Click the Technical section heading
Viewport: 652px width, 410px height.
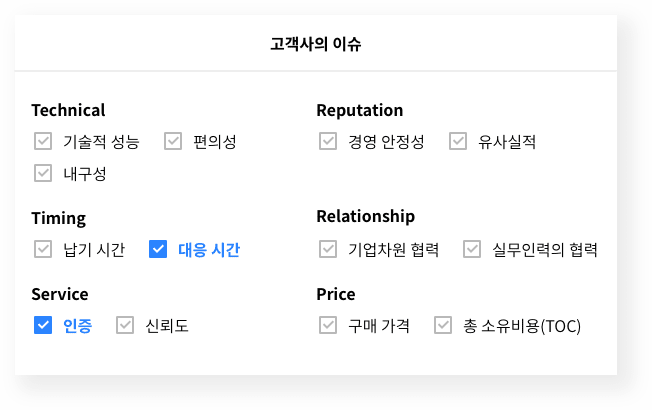tap(68, 110)
